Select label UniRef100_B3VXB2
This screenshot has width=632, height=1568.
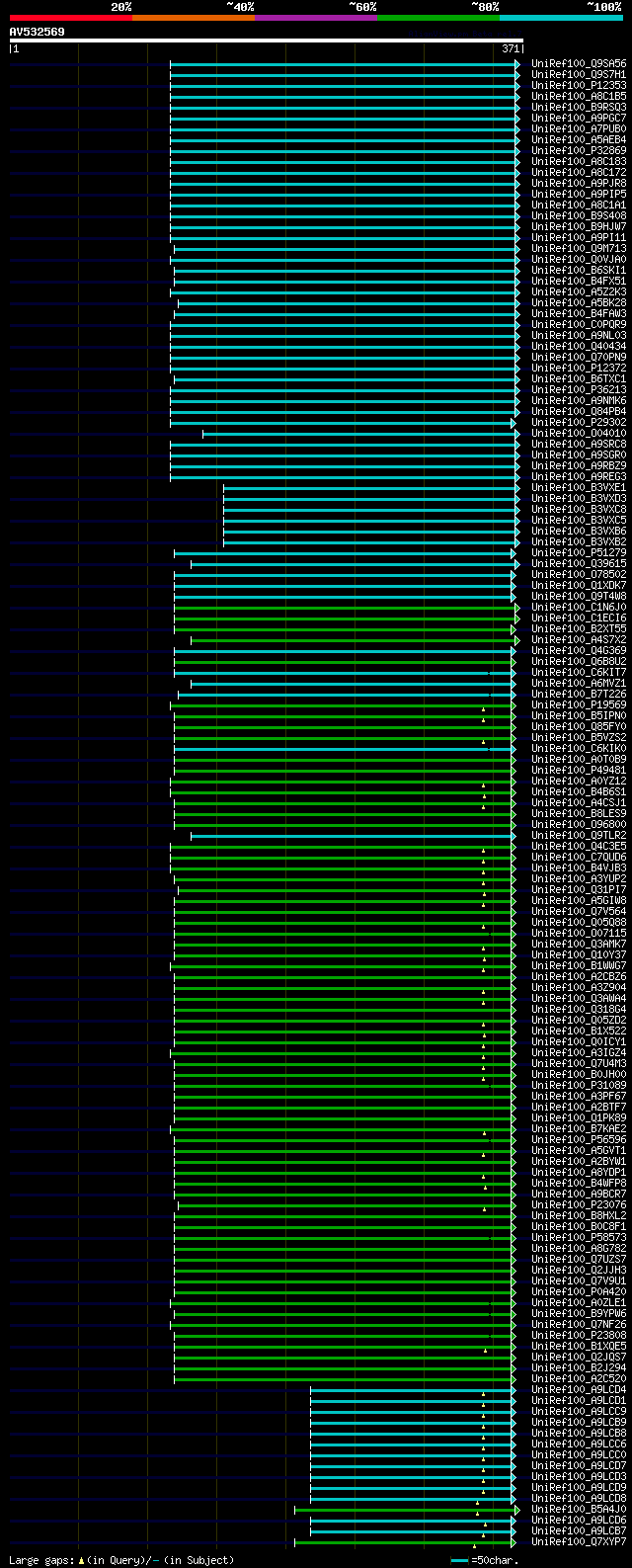pos(579,541)
